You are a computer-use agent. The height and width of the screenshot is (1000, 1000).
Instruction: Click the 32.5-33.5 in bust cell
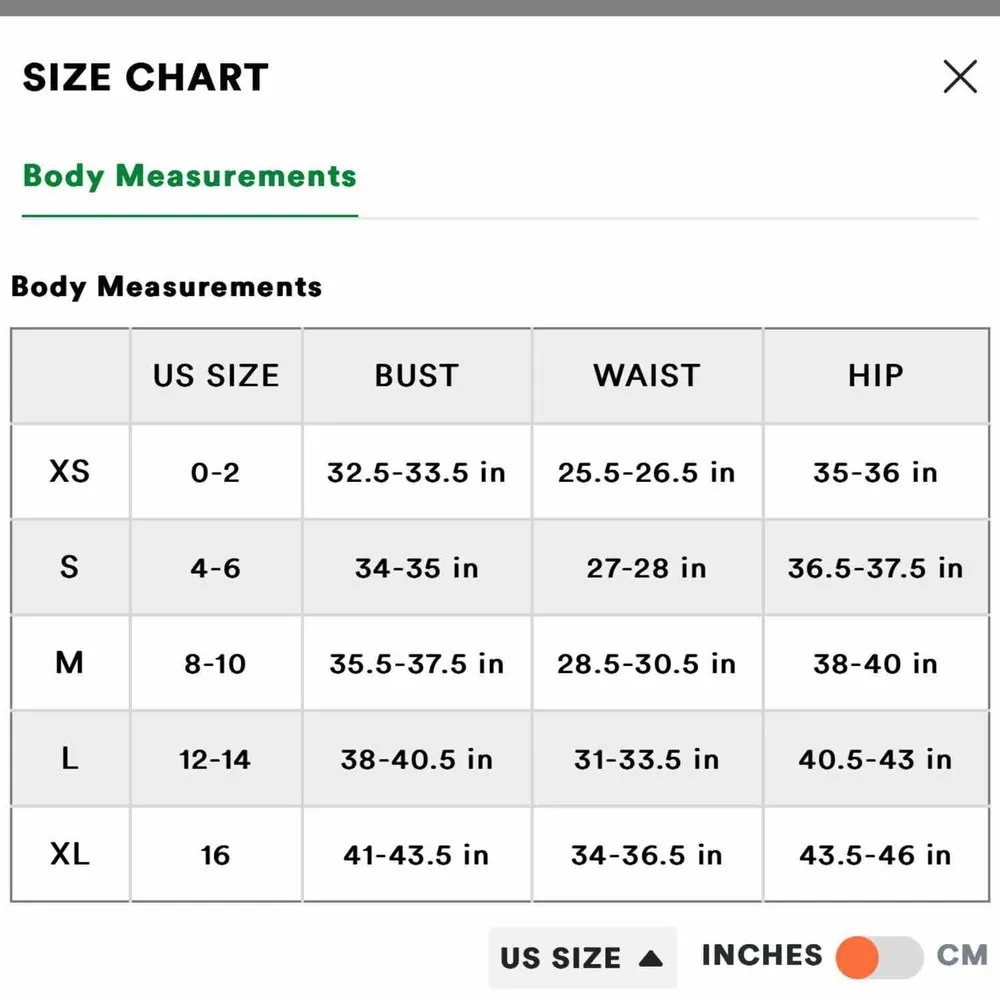pos(416,472)
